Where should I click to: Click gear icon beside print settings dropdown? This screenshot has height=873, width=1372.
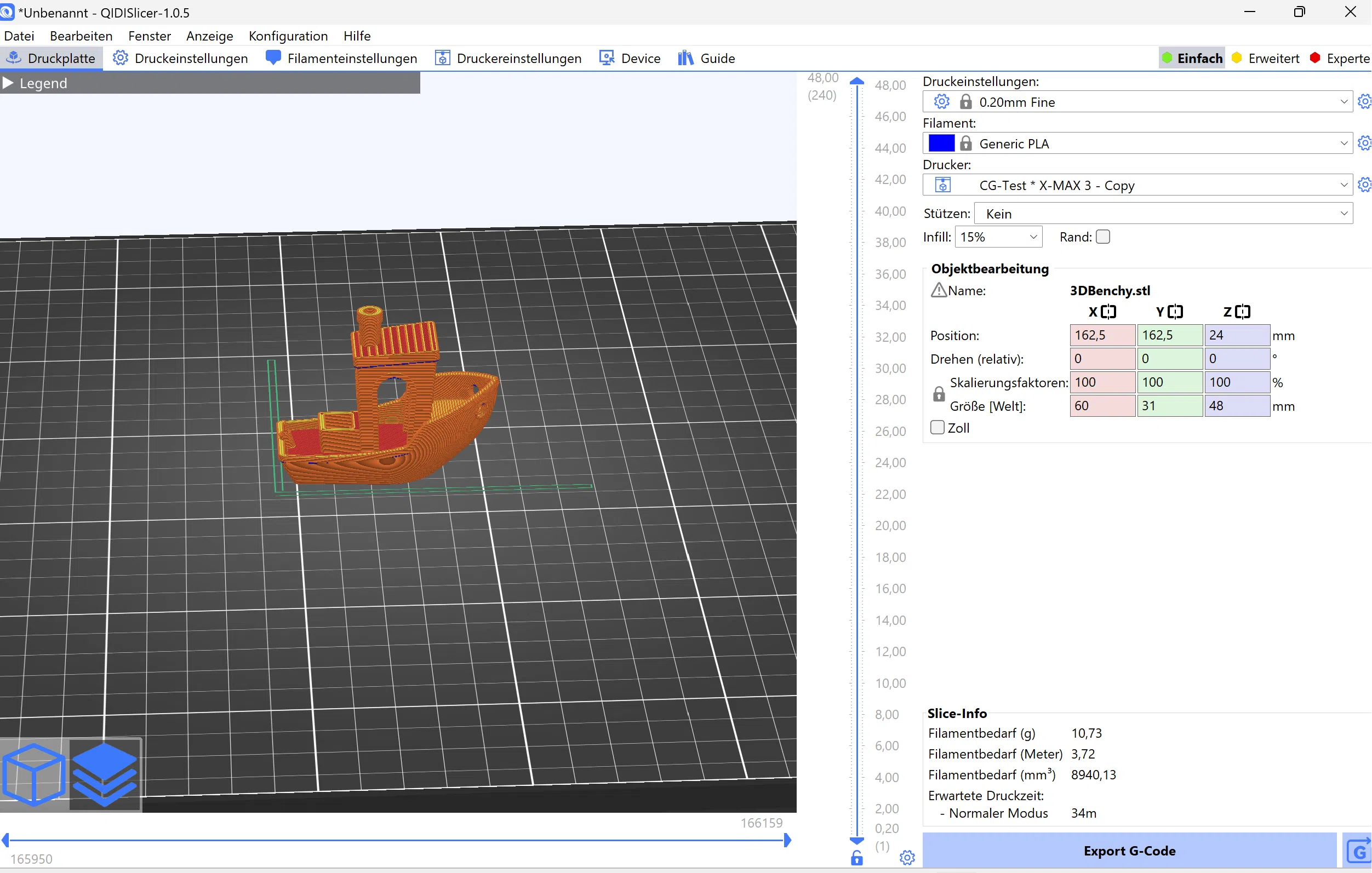pos(1364,102)
